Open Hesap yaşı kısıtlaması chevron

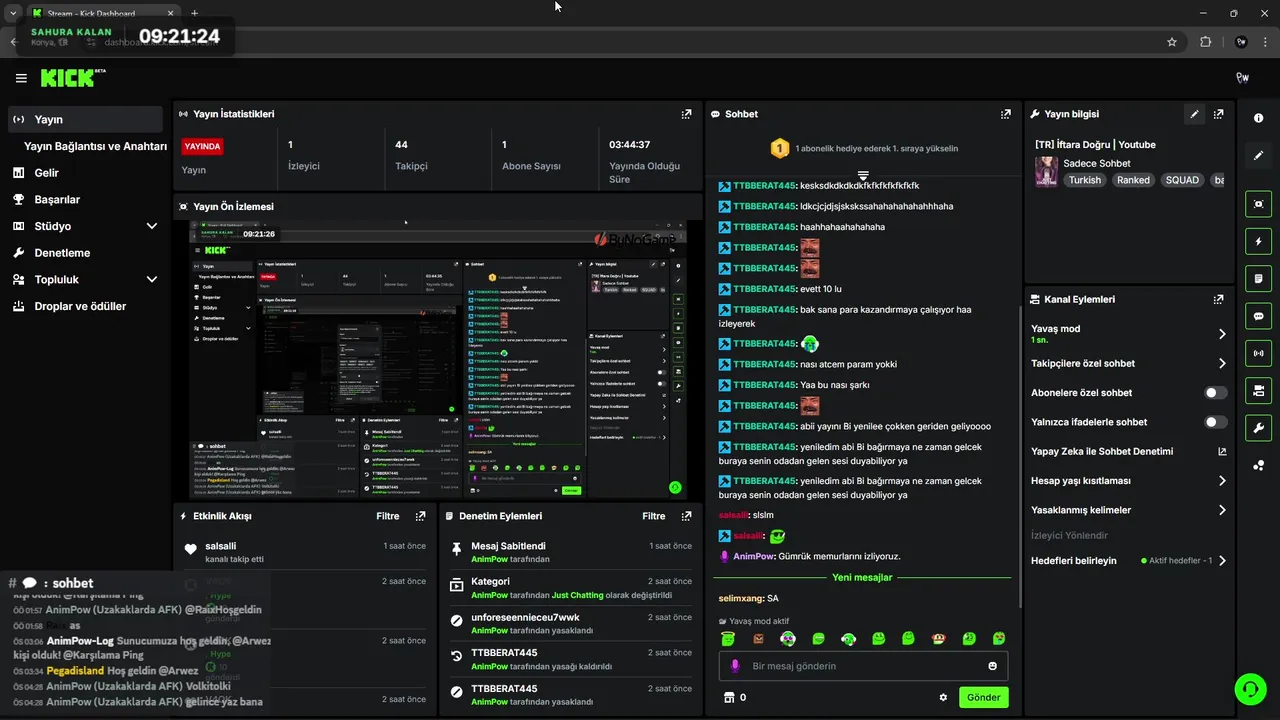pyautogui.click(x=1222, y=481)
